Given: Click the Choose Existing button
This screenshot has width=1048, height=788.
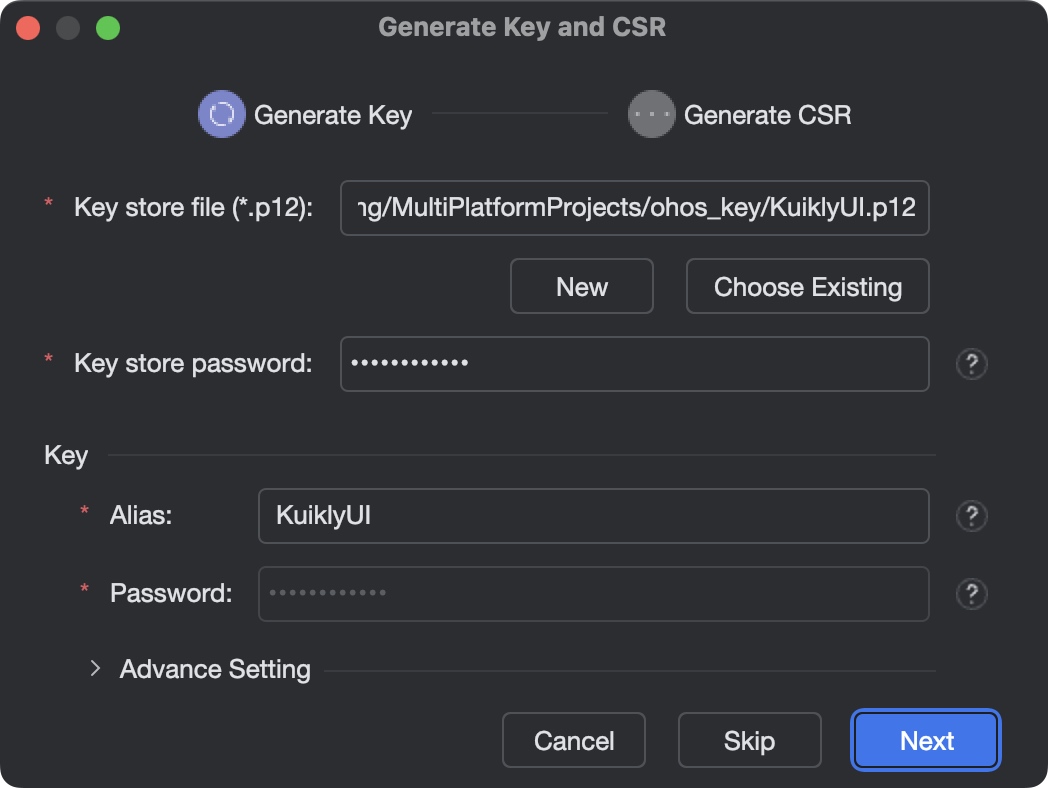Looking at the screenshot, I should 807,287.
